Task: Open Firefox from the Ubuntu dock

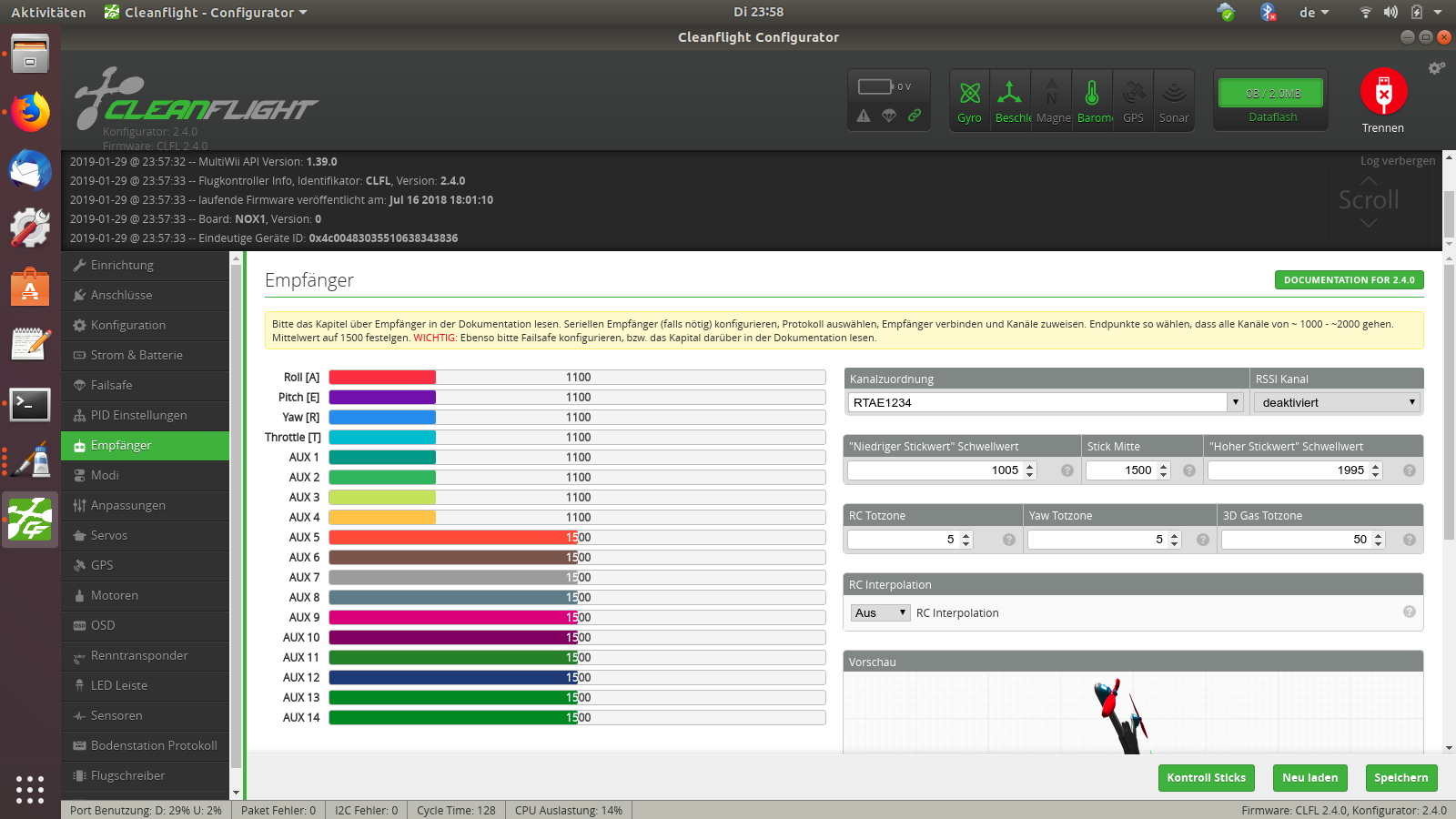Action: 30,113
